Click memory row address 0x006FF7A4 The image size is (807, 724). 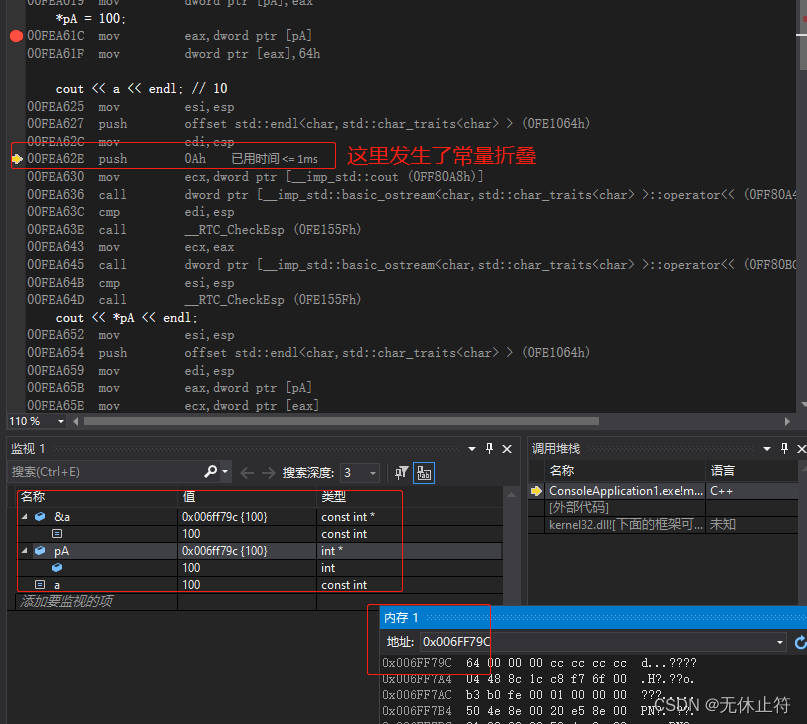click(x=416, y=679)
